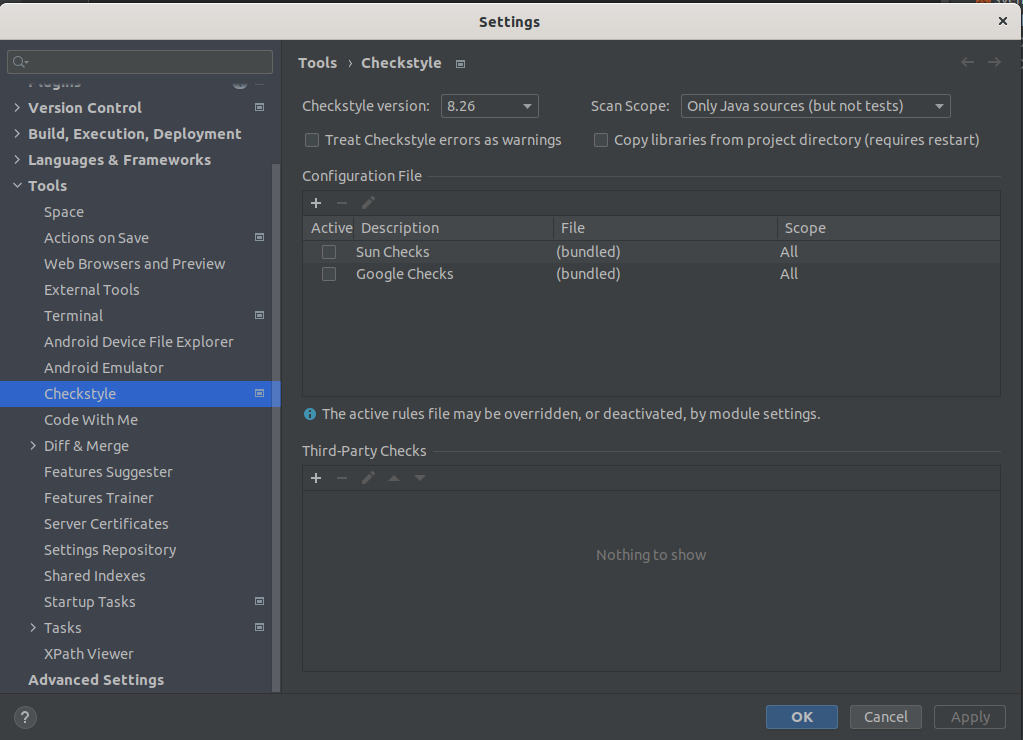The image size is (1023, 740).
Task: Move third-party check up arrow
Action: (394, 478)
